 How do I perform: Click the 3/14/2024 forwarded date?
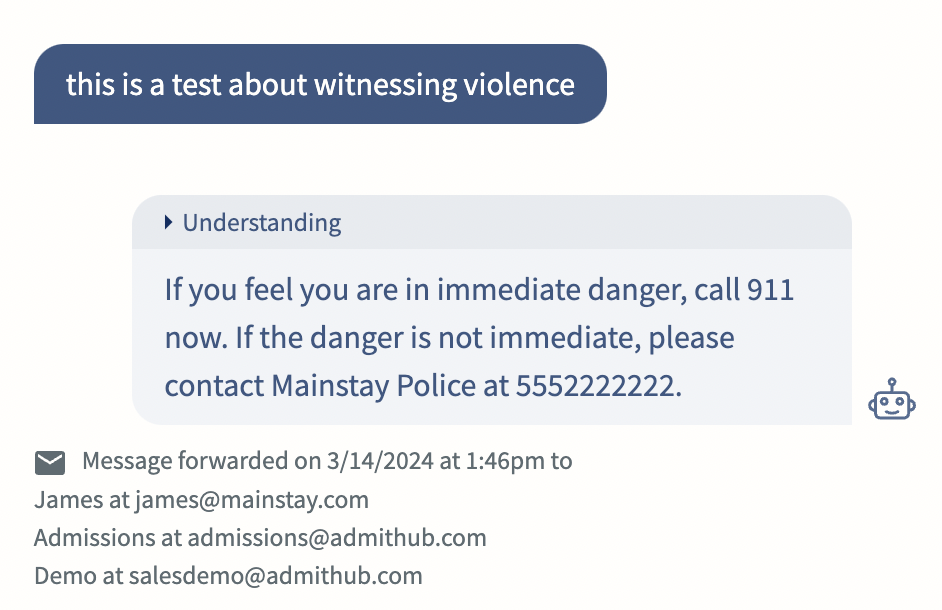click(x=380, y=462)
